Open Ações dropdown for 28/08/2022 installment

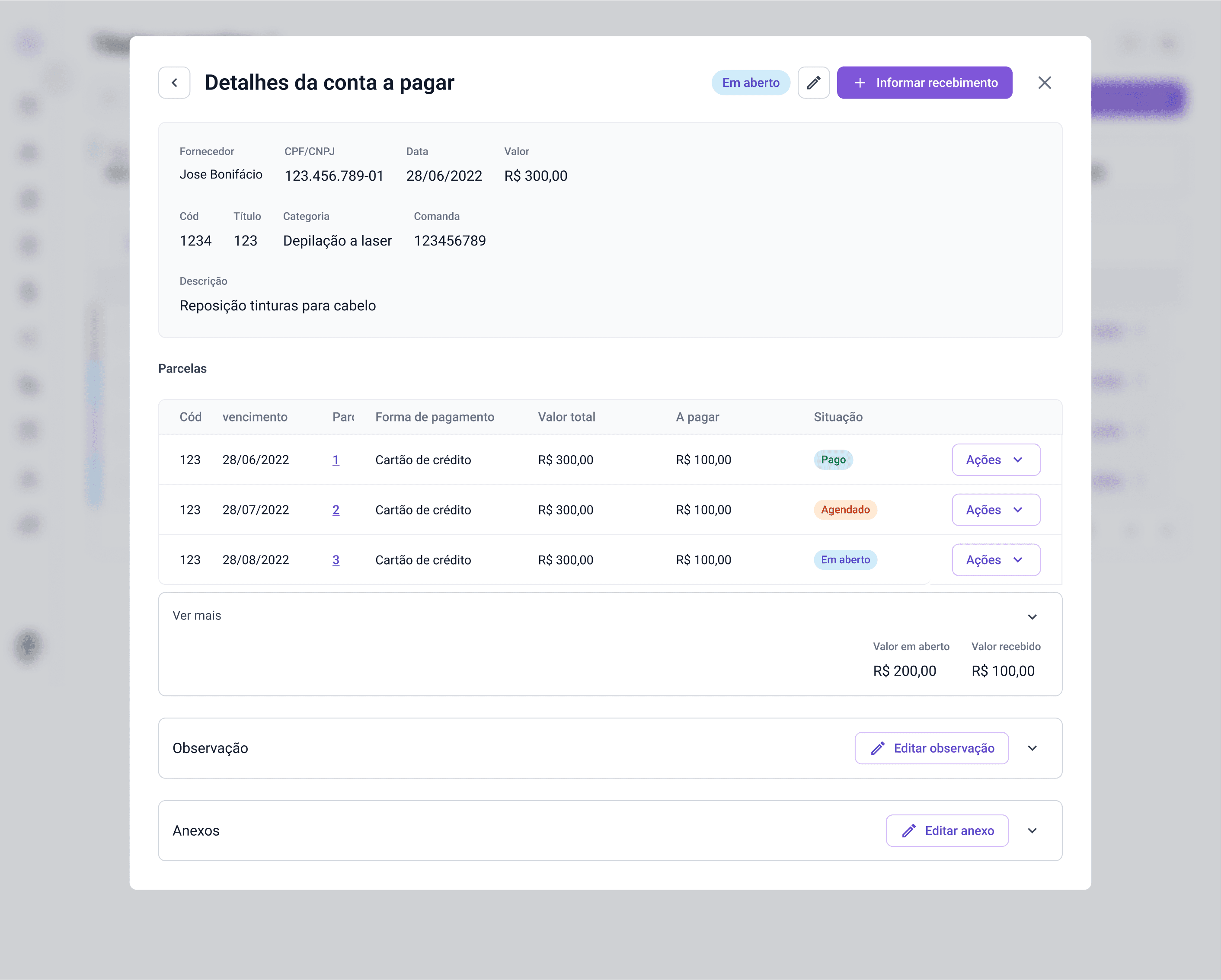pos(996,560)
